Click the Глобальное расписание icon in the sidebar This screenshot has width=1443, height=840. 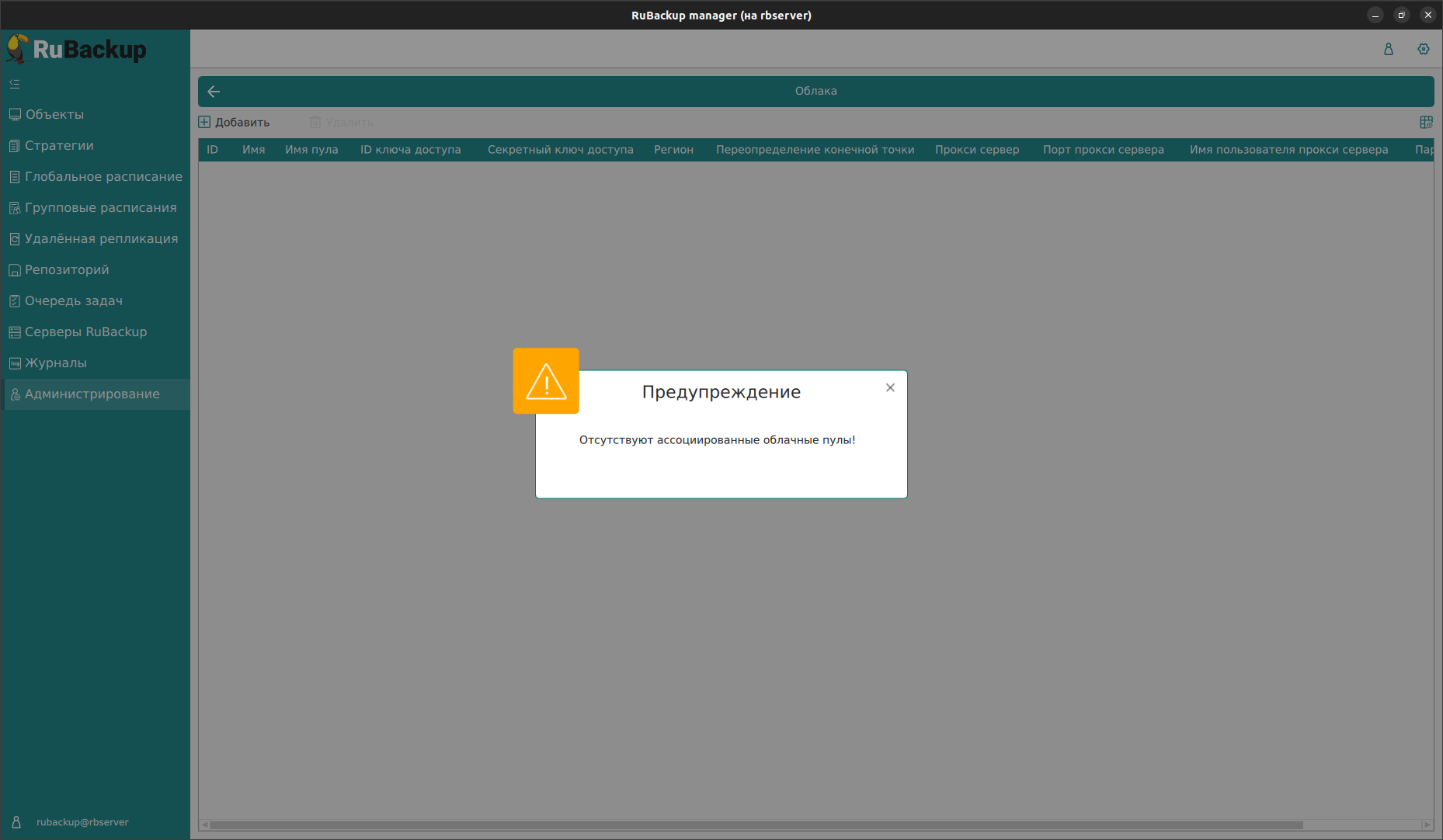15,177
